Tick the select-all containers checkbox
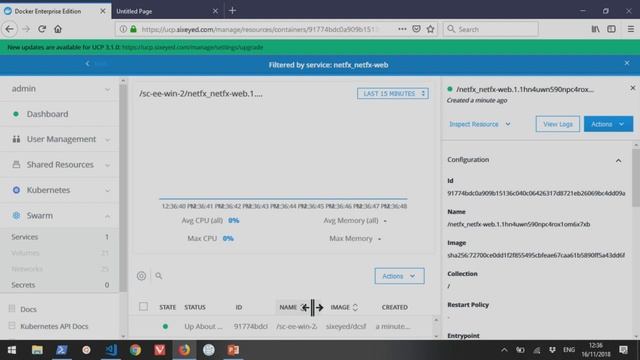640x360 pixels. pos(143,307)
